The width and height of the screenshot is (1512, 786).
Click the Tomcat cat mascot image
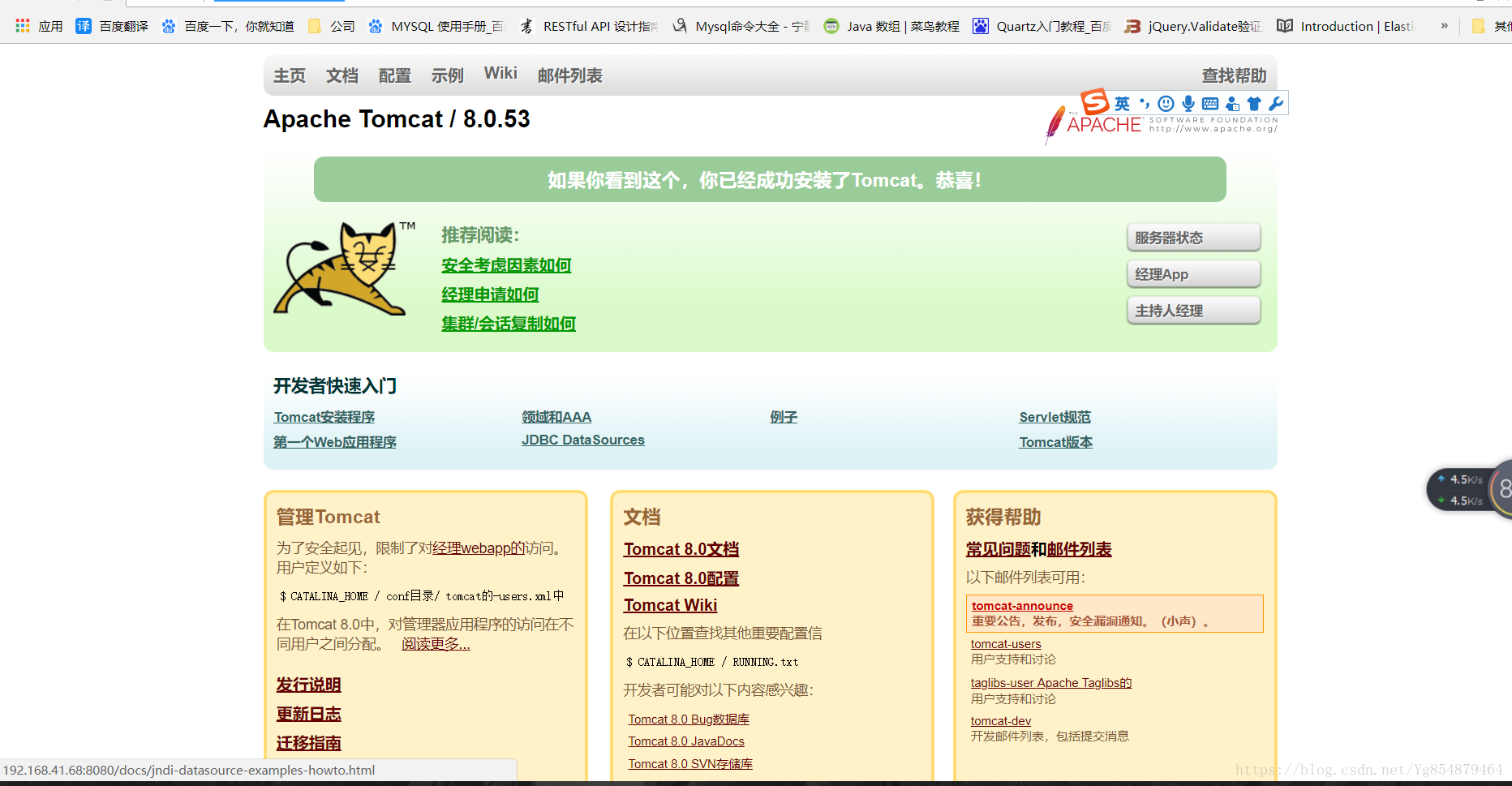339,268
